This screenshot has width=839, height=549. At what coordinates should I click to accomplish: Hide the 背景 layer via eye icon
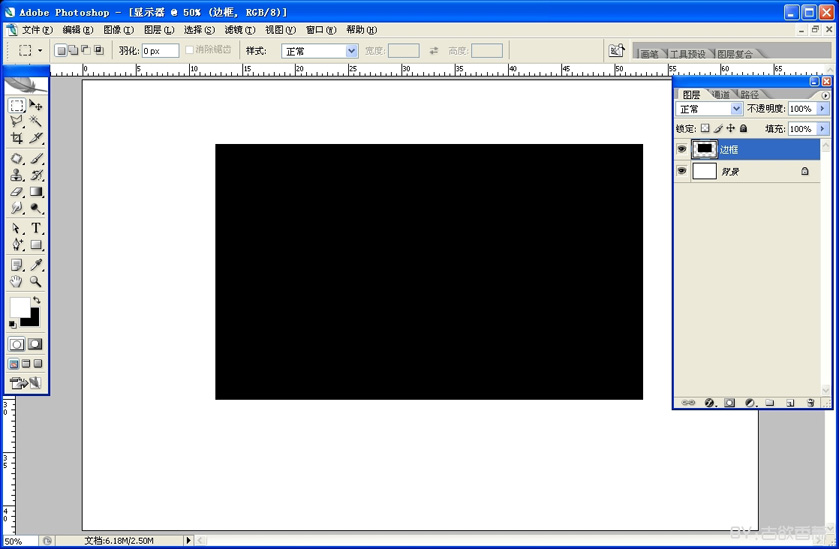[682, 171]
